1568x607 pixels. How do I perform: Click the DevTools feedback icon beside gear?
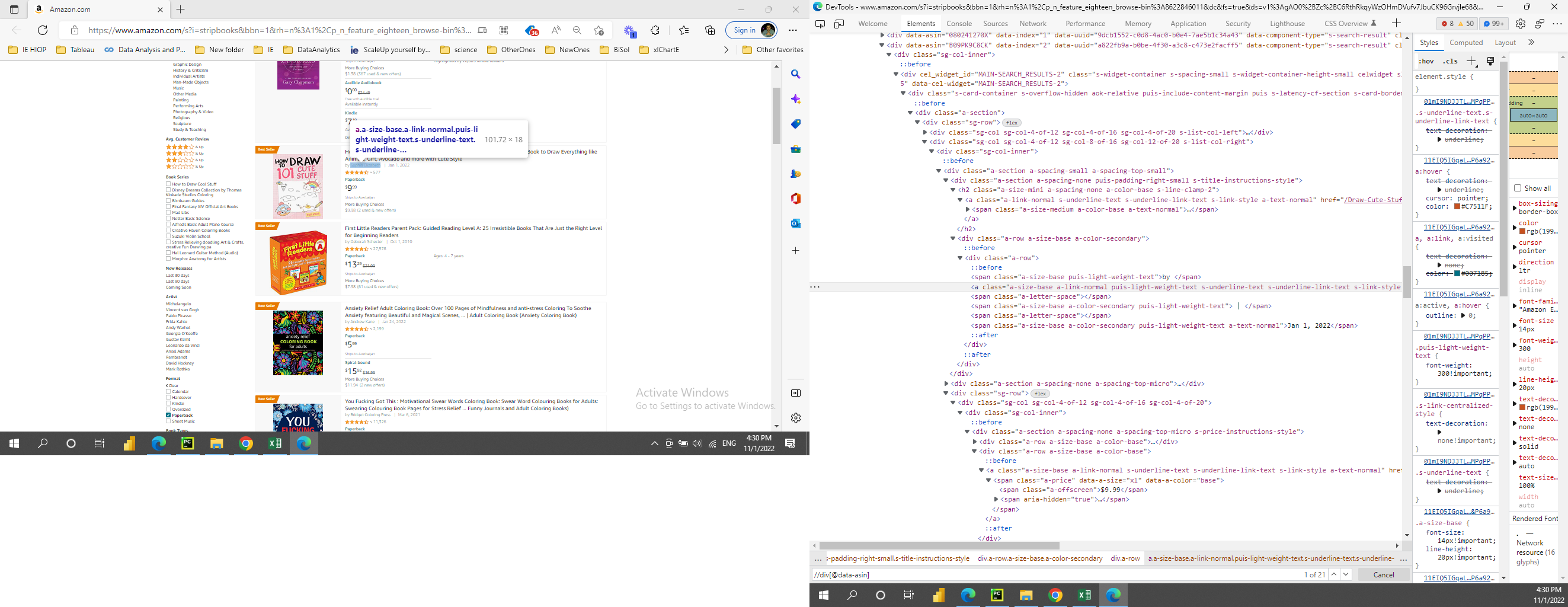tap(1540, 24)
